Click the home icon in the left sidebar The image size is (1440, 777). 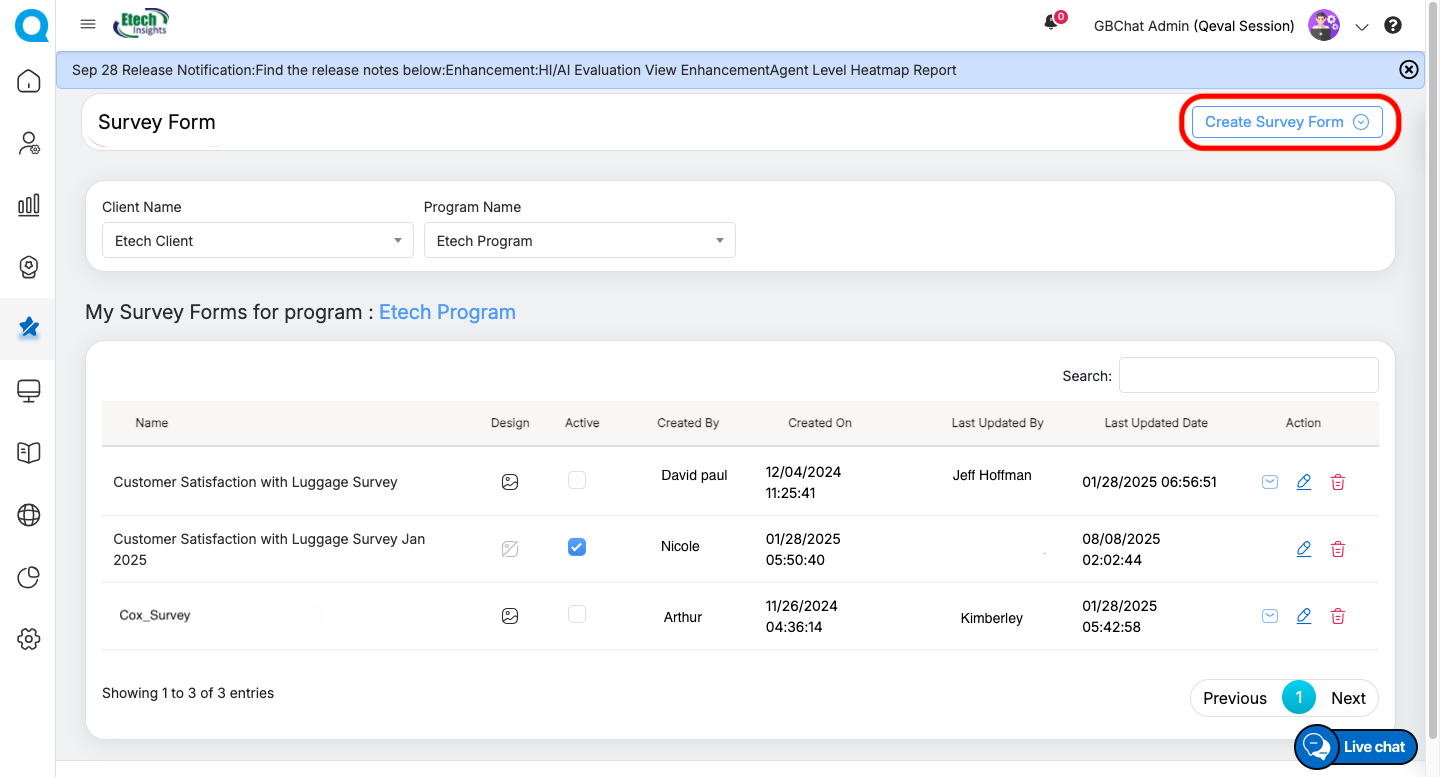point(28,81)
